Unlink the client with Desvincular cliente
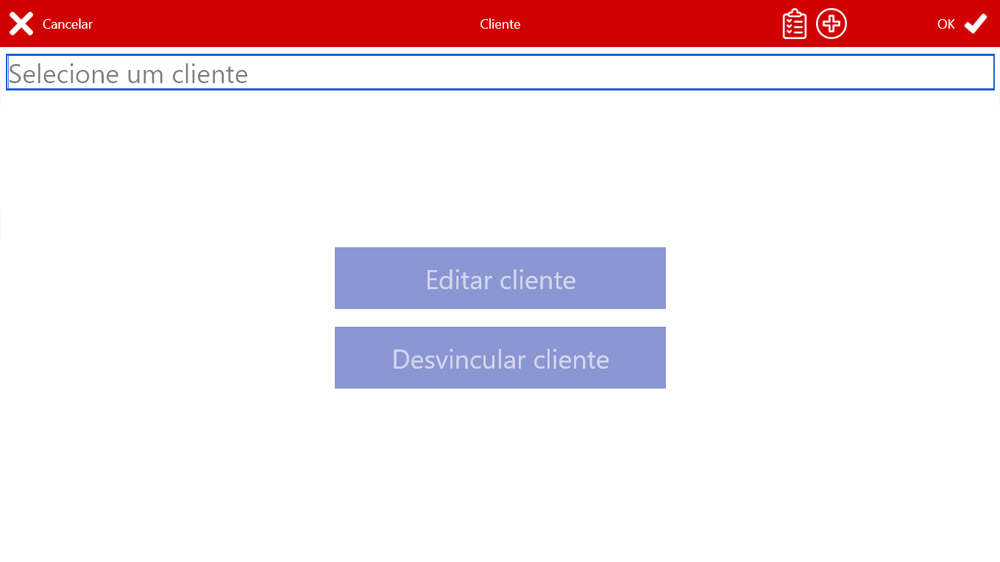The image size is (1000, 562). point(500,358)
